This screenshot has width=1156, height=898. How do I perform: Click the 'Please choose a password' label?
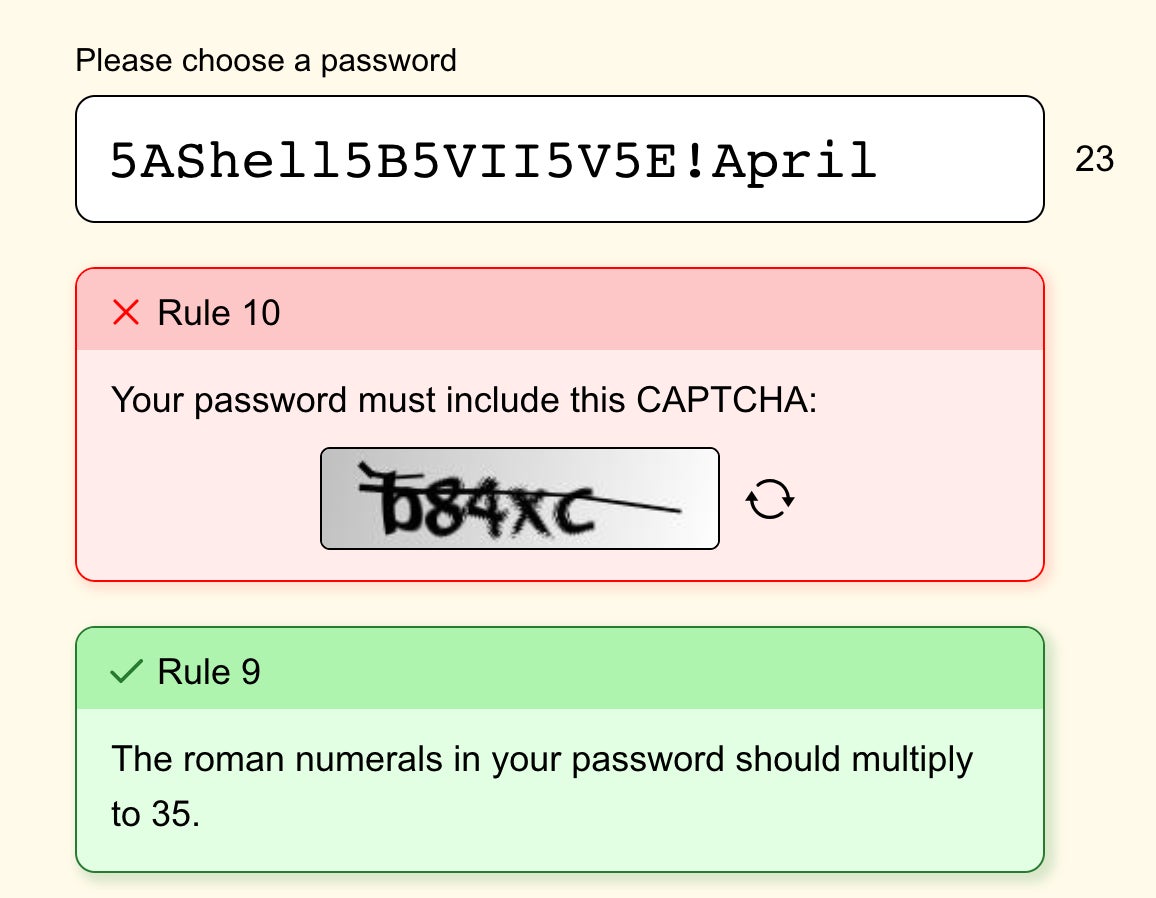[x=266, y=60]
